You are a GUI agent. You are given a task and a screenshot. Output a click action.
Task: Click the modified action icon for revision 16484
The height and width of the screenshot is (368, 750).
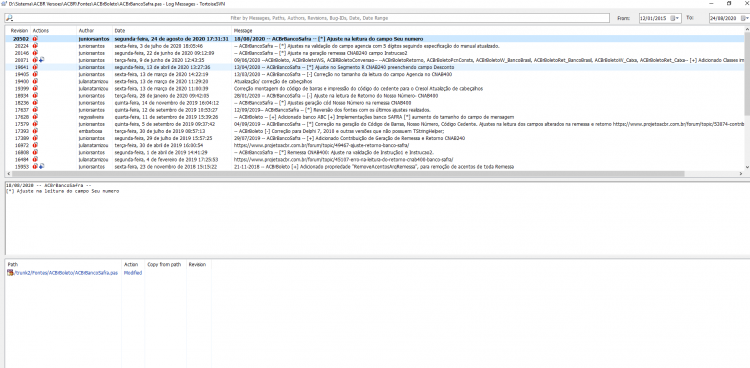point(35,159)
